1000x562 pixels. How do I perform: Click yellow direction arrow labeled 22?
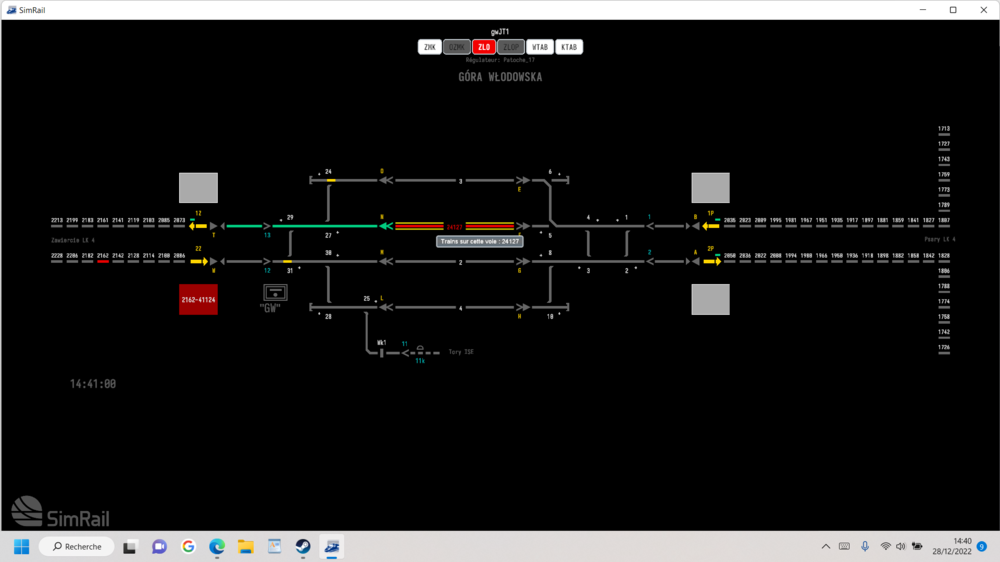pos(199,262)
